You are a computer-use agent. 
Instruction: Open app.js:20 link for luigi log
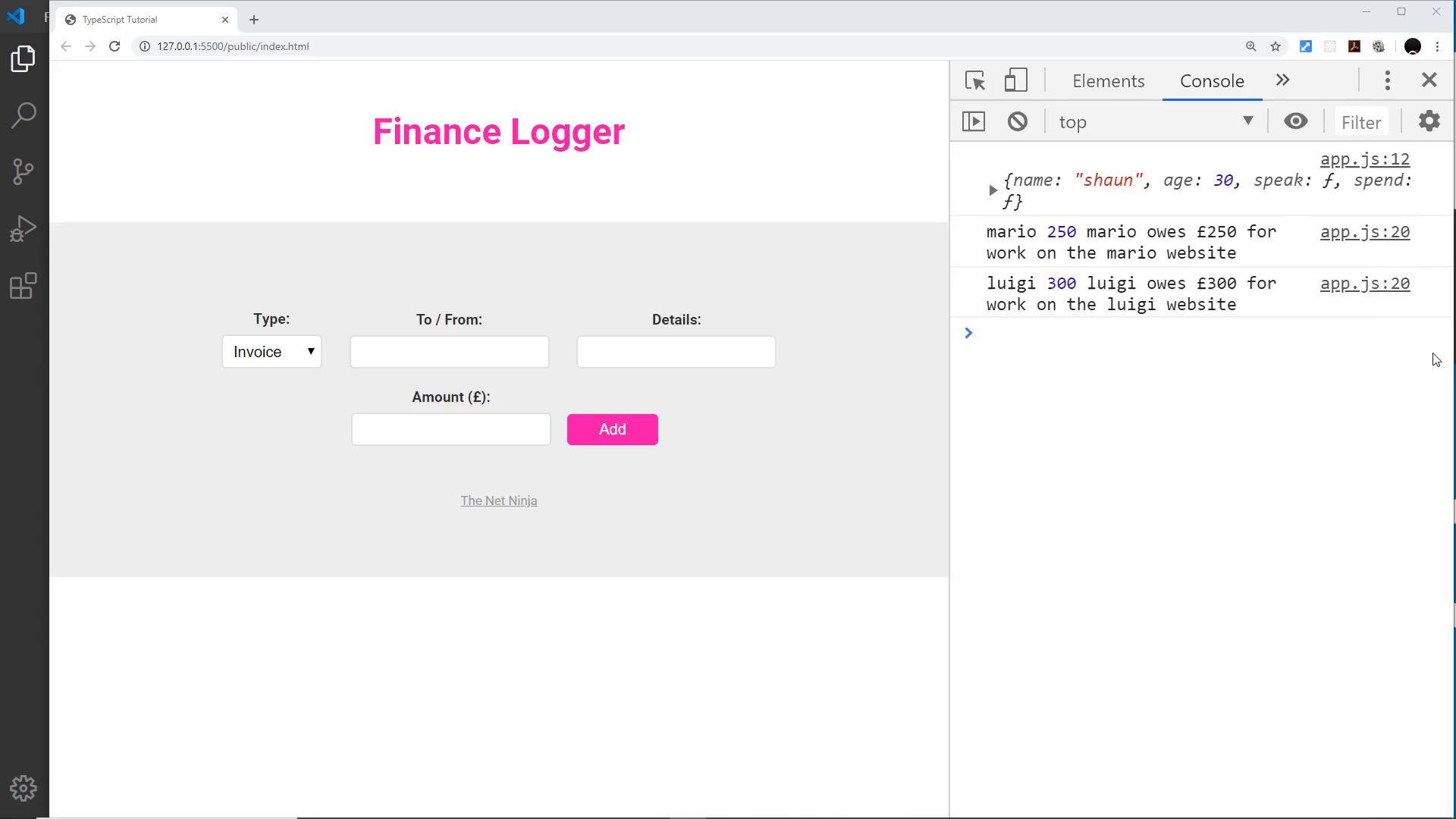(x=1364, y=284)
